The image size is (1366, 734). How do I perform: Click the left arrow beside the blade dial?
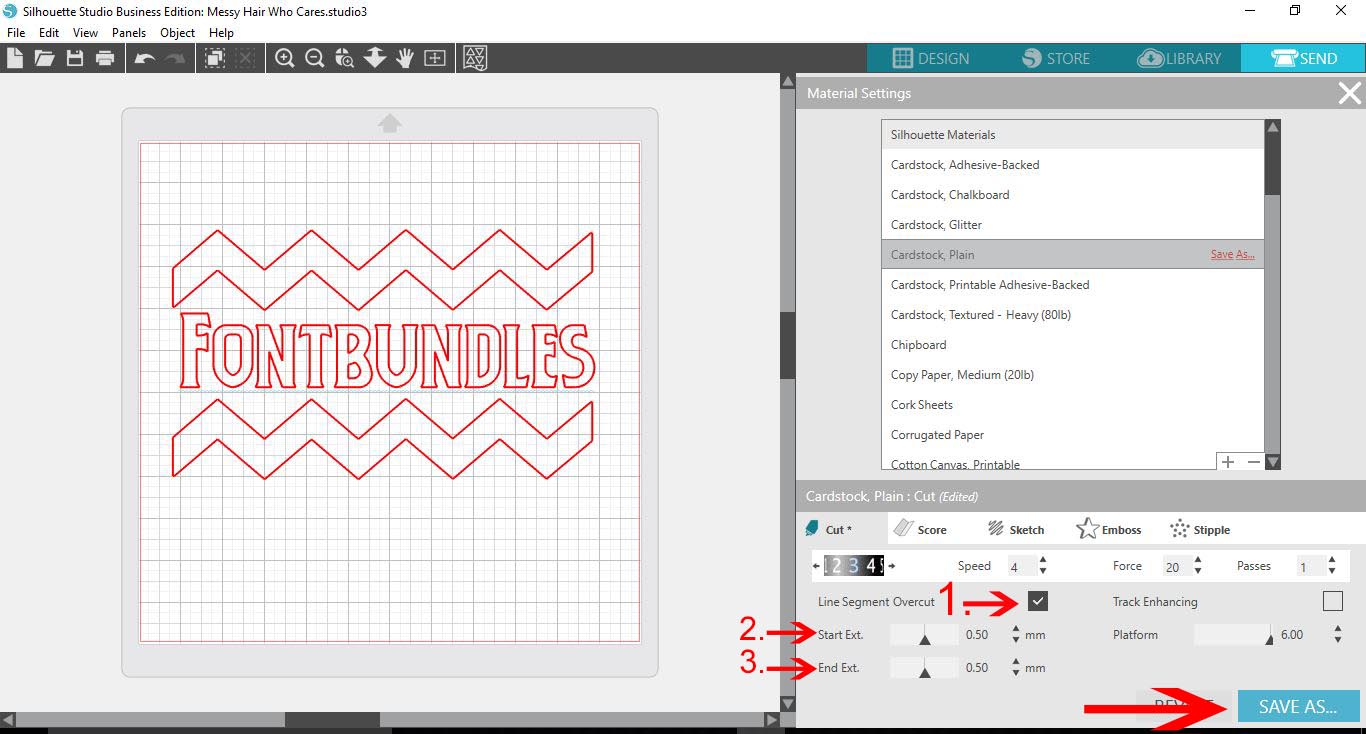817,566
